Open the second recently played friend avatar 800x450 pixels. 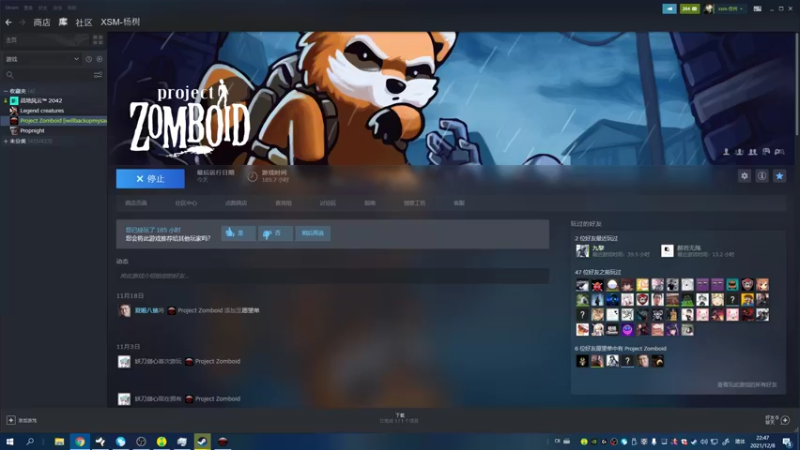click(x=667, y=251)
